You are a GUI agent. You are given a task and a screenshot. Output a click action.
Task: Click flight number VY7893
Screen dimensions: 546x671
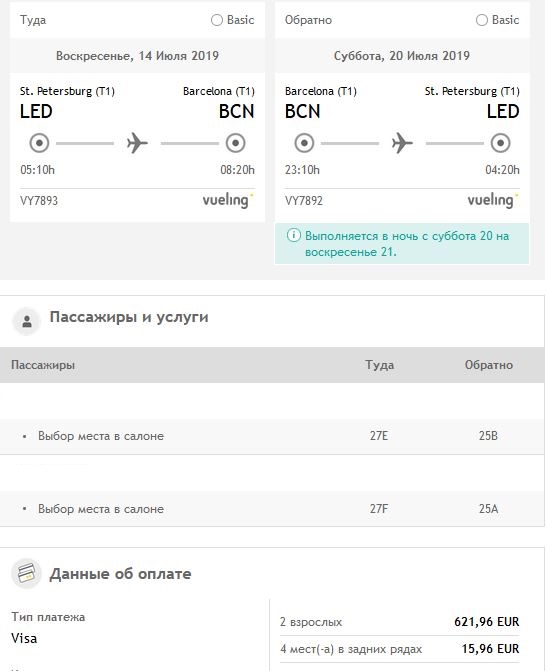(x=39, y=201)
